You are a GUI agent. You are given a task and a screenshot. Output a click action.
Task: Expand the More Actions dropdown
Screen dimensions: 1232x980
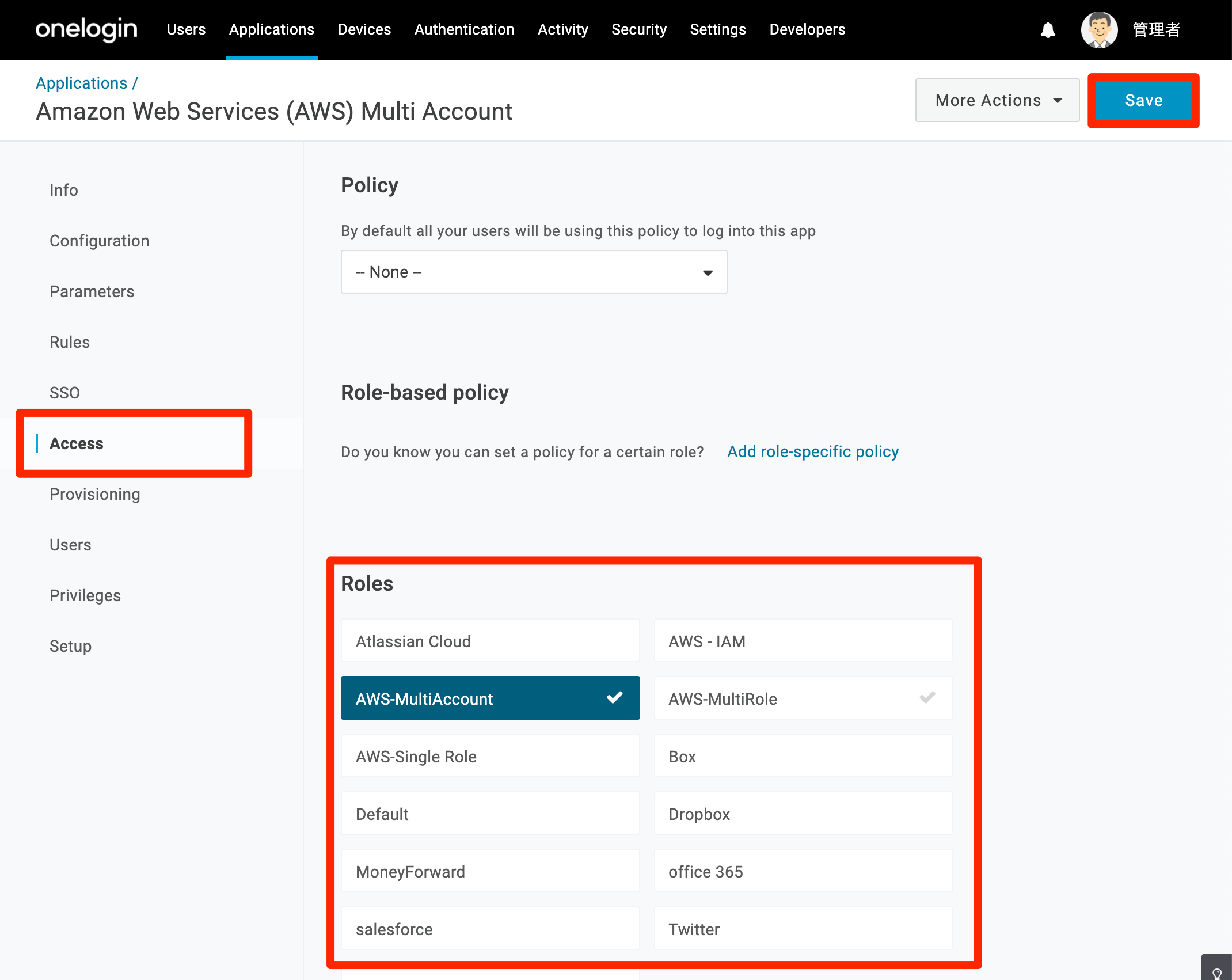click(997, 100)
